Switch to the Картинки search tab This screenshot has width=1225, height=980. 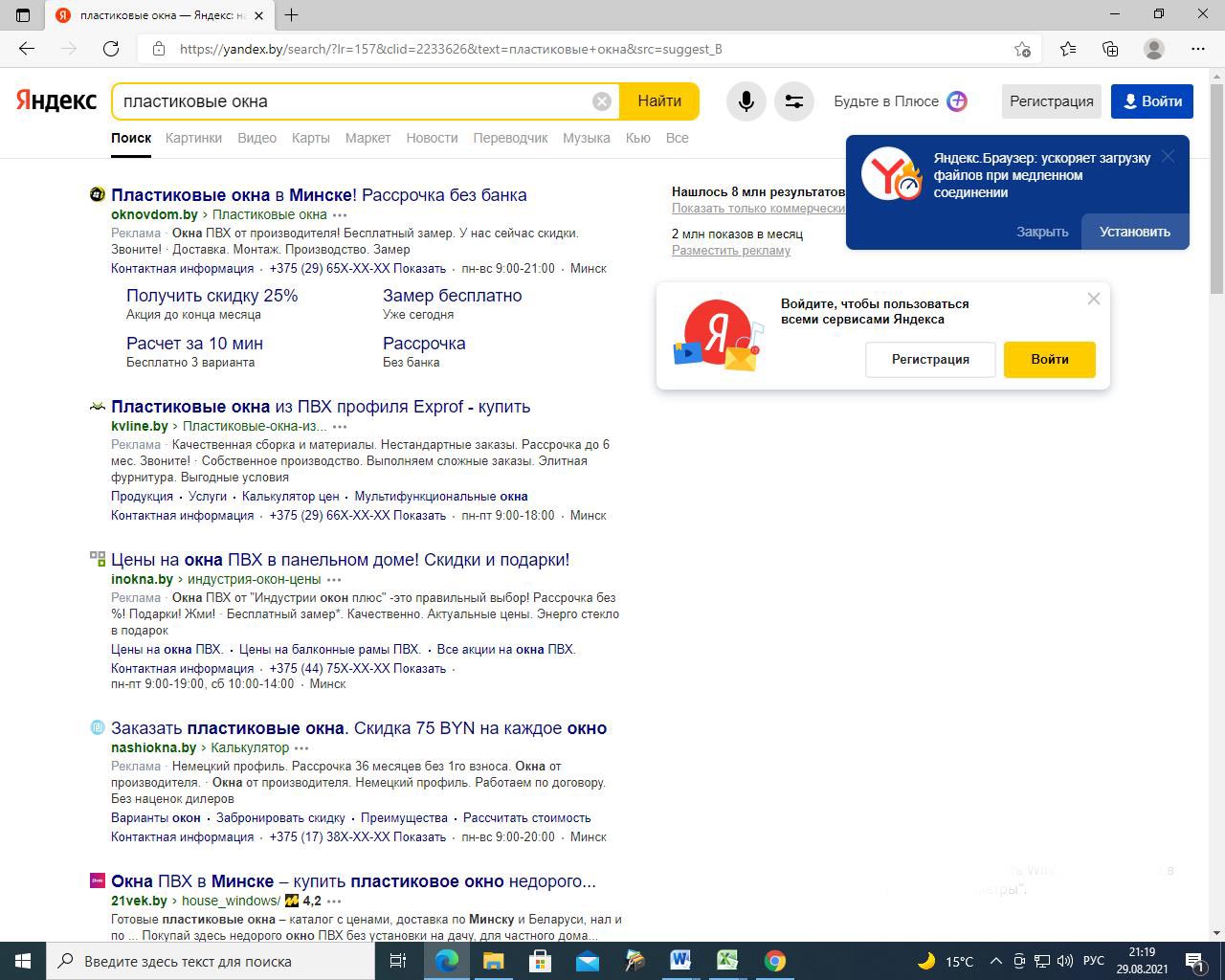click(x=193, y=138)
